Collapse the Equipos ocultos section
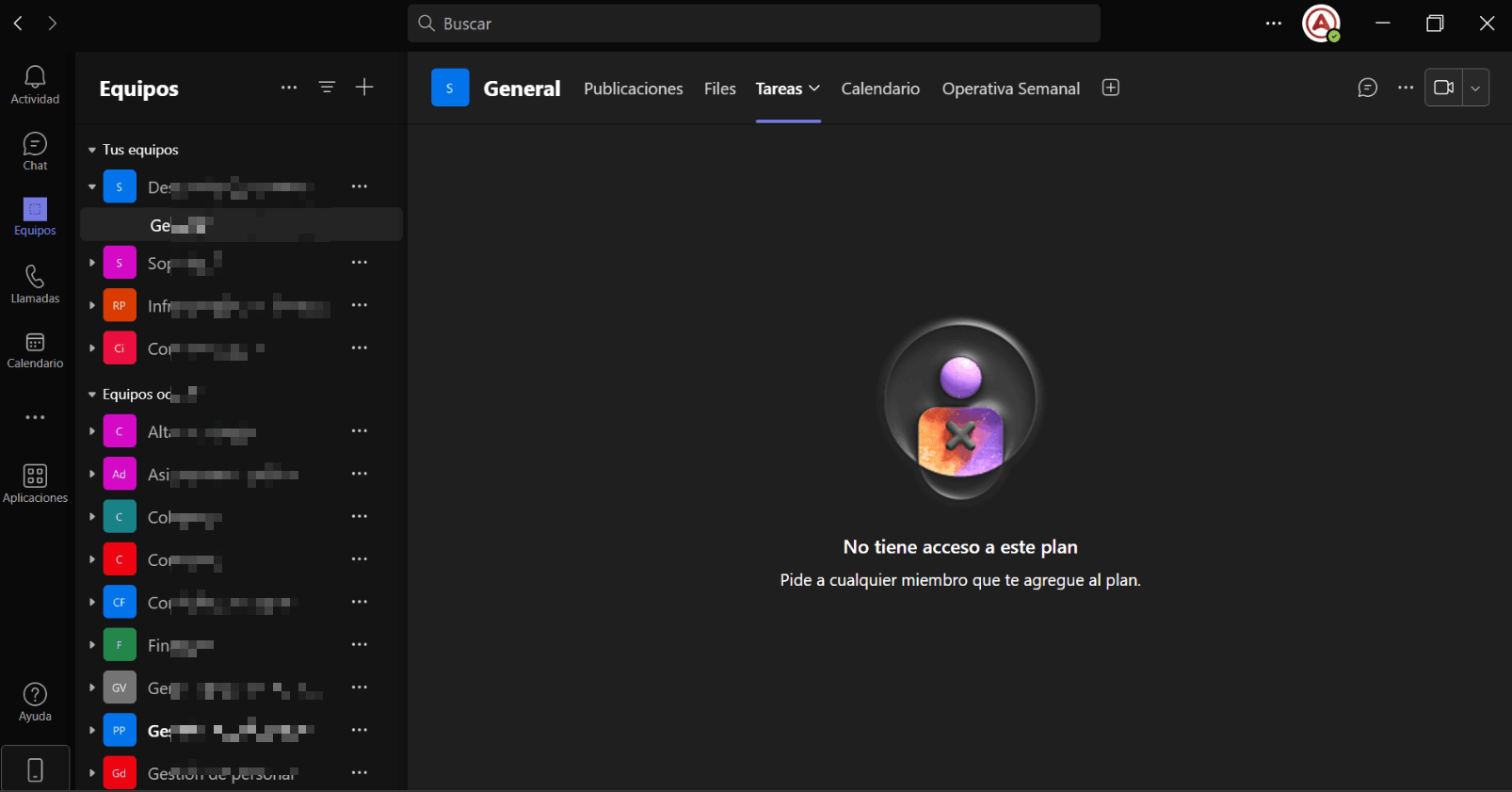This screenshot has height=792, width=1512. [92, 395]
